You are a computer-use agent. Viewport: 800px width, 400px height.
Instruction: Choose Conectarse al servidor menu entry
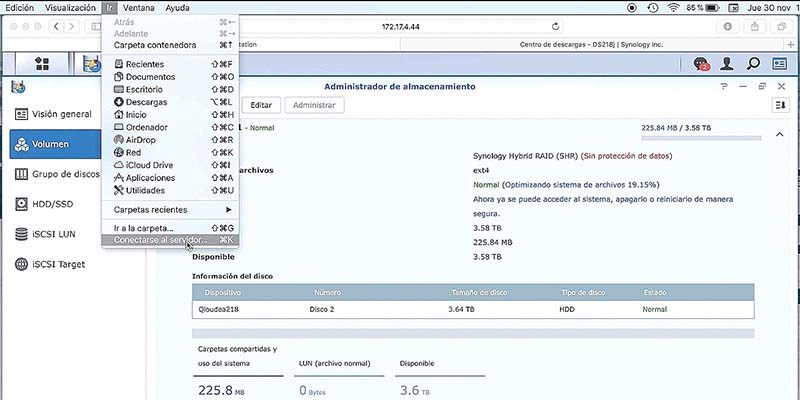point(170,240)
